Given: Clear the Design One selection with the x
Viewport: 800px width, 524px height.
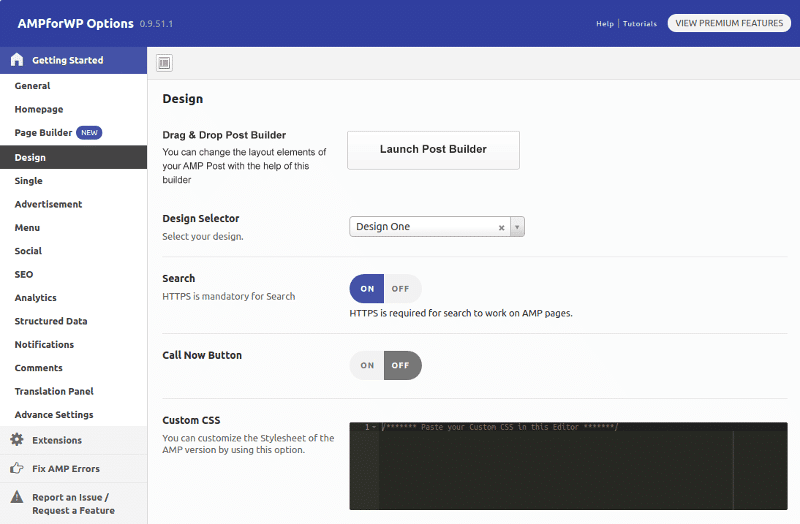Looking at the screenshot, I should pyautogui.click(x=502, y=228).
